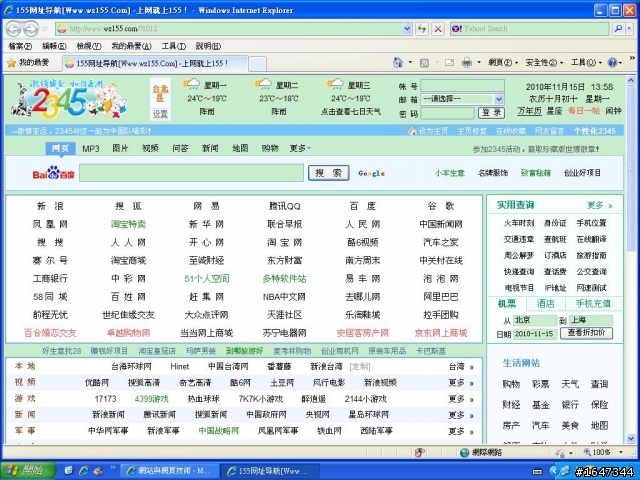Open a new blank browser tab
The height and width of the screenshot is (480, 640).
[258, 64]
